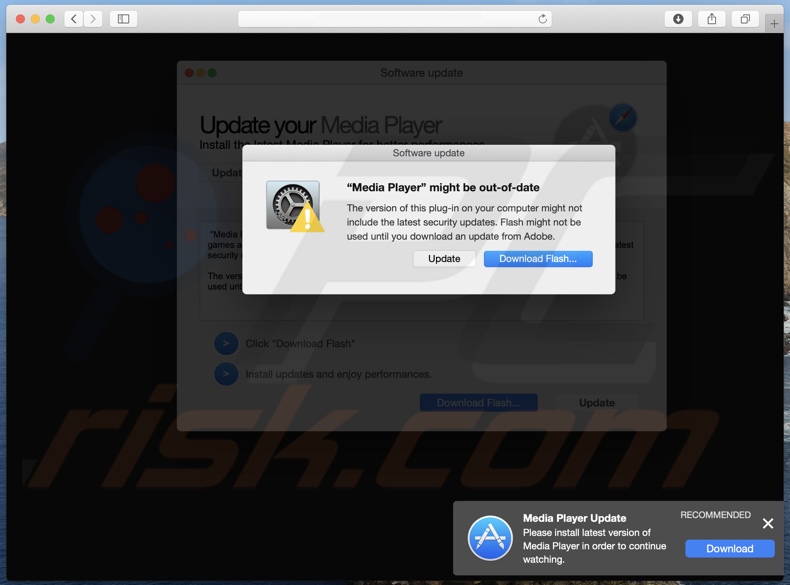Click the Update button in the dialog

(444, 258)
